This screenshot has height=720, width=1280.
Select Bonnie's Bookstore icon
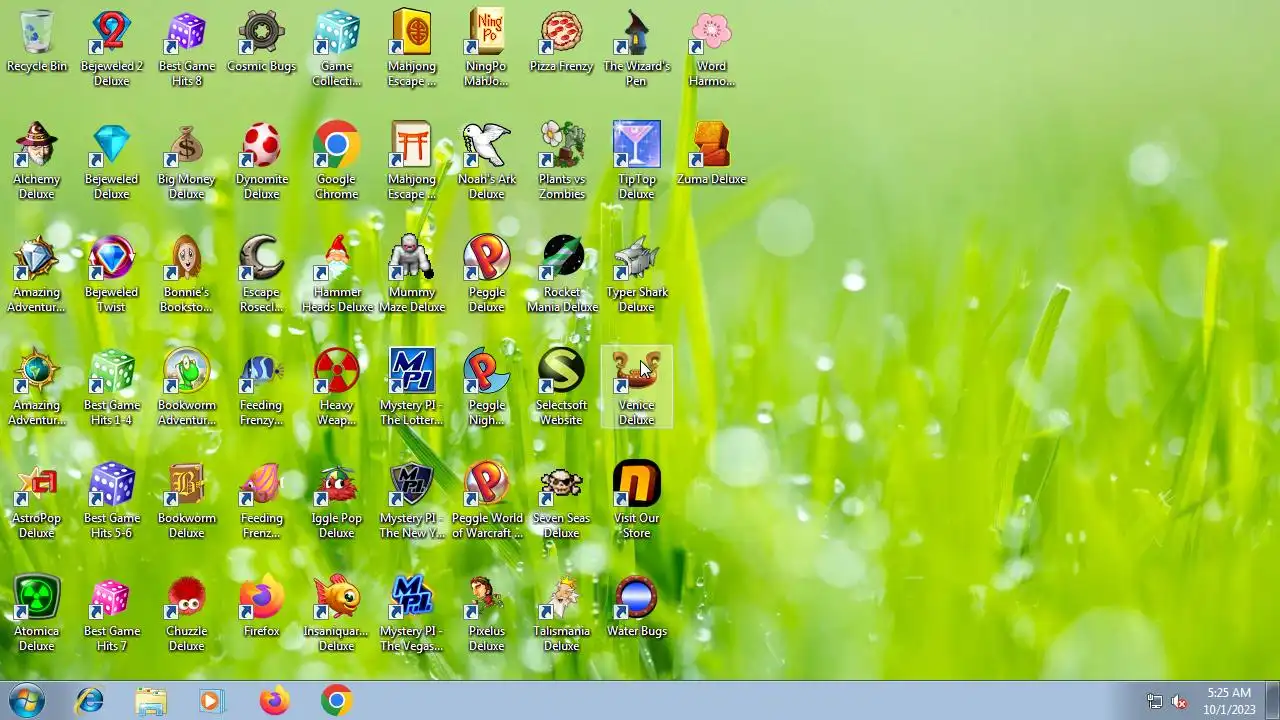(186, 258)
